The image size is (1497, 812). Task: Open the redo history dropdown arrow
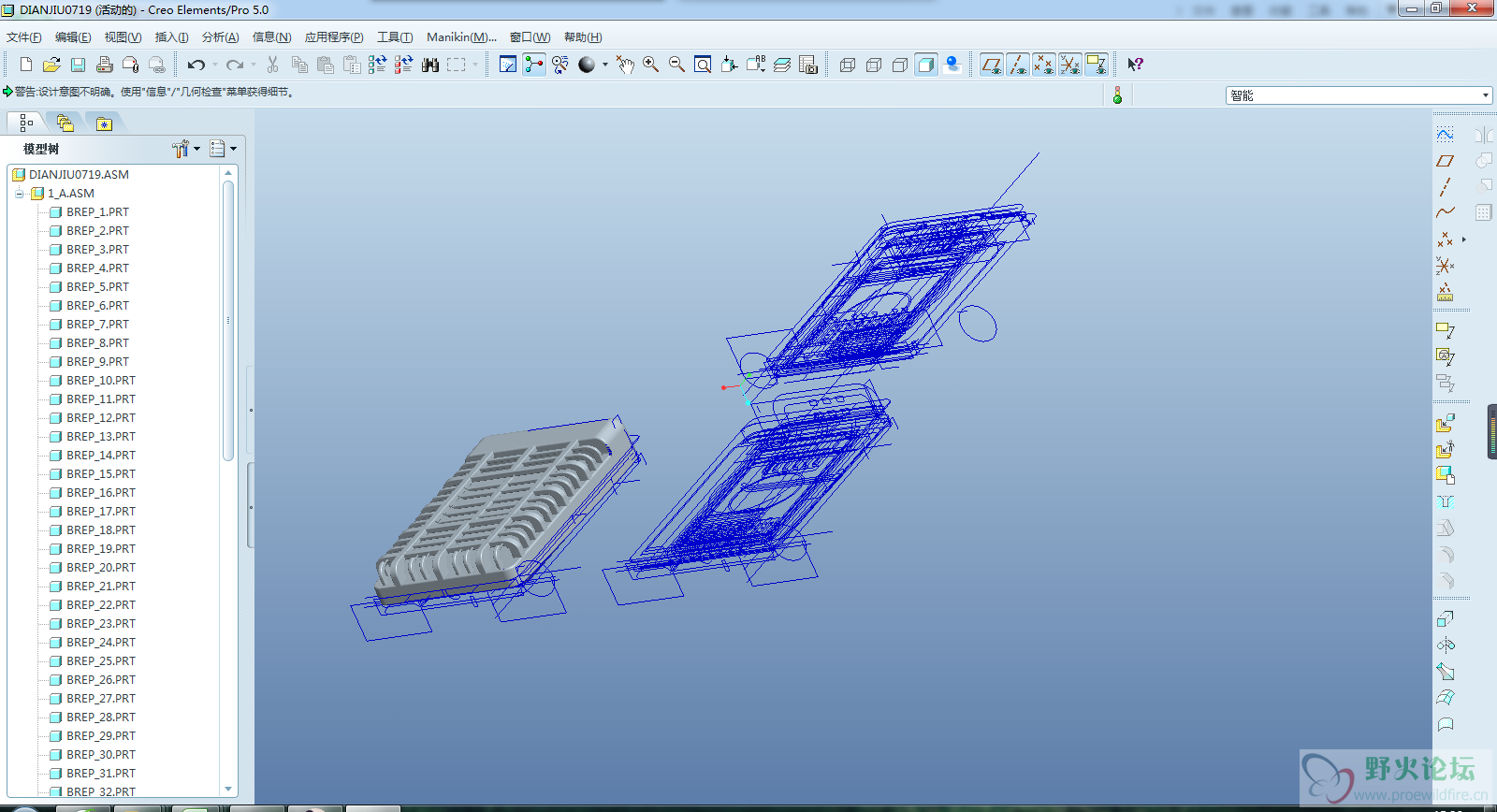click(x=254, y=65)
